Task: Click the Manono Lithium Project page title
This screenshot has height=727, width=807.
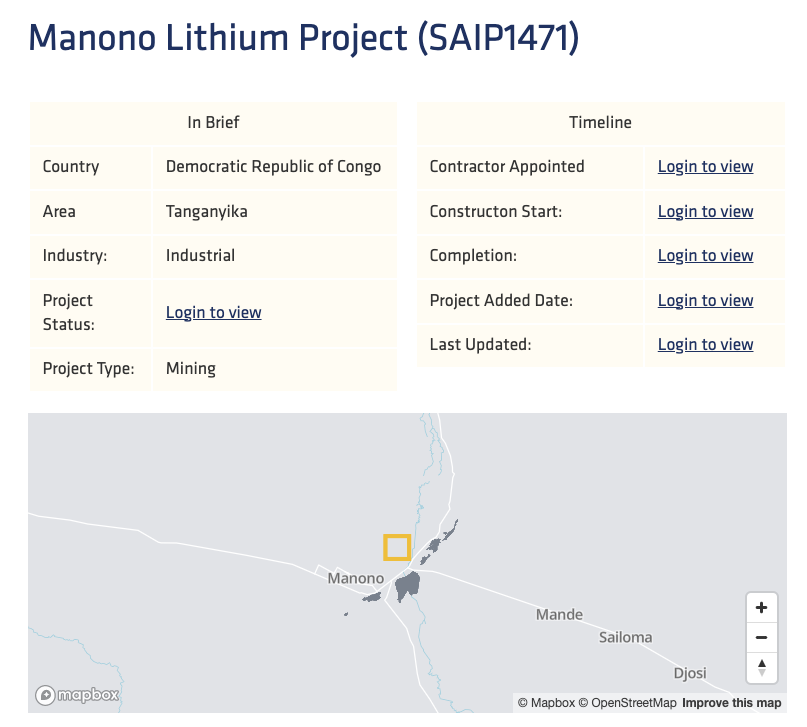Action: point(304,37)
